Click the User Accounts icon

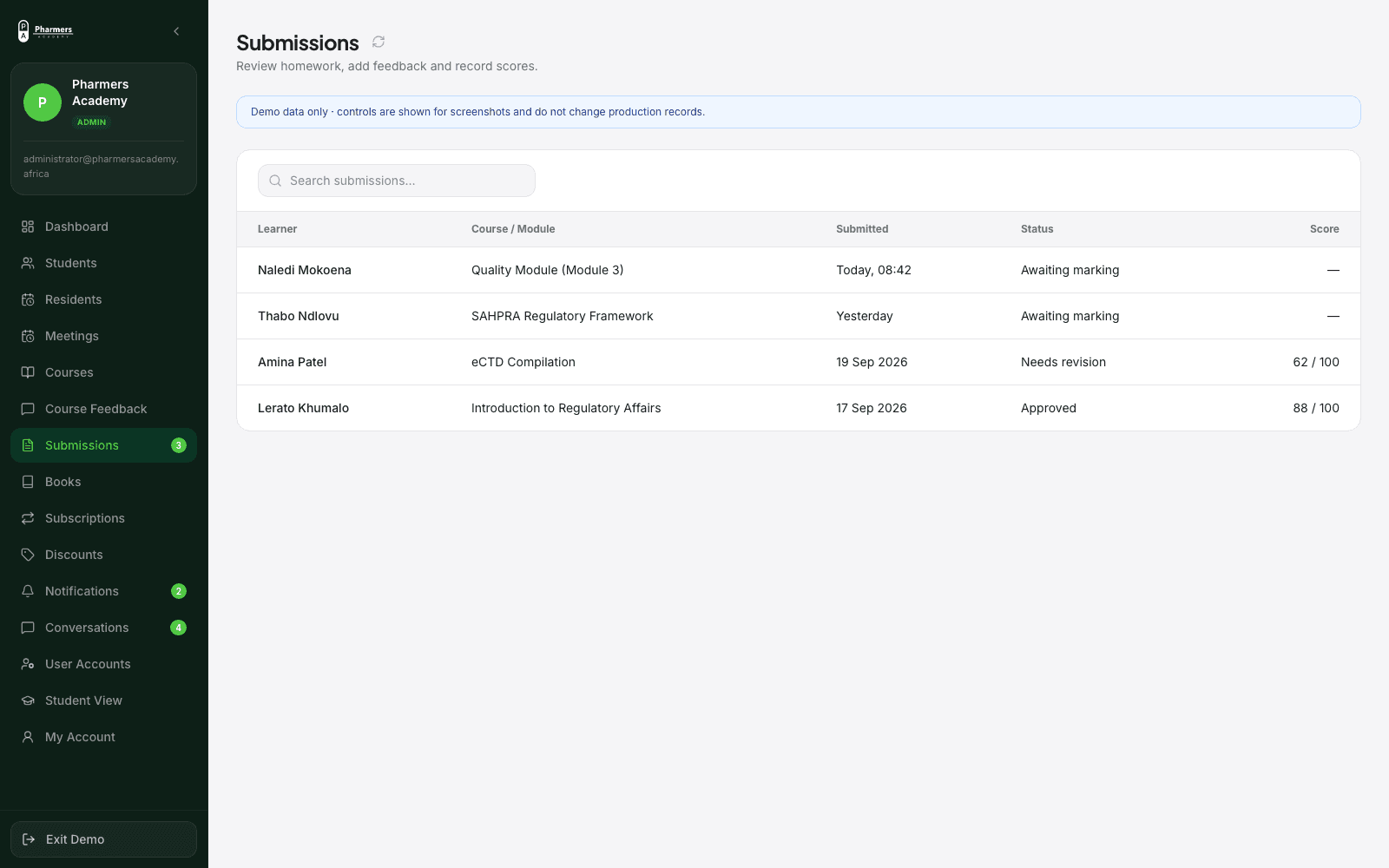[x=28, y=664]
